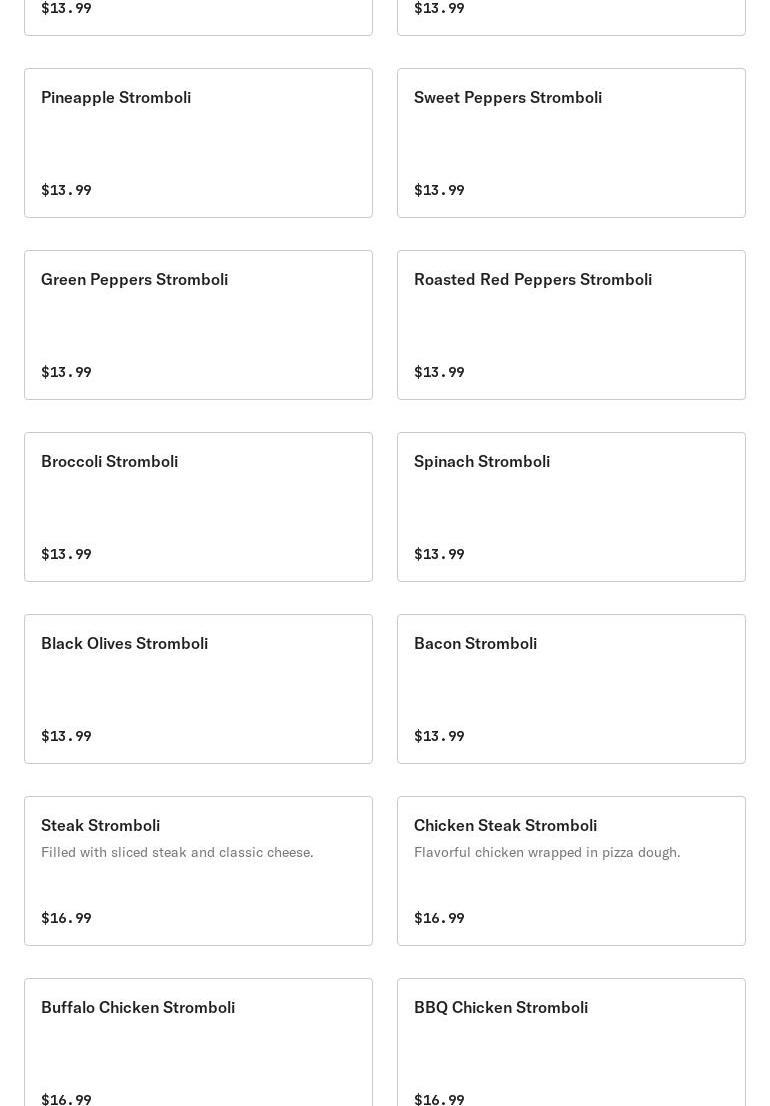Image resolution: width=770 pixels, height=1106 pixels.
Task: Click the $13.99 price under Bacon Stromboli
Action: (439, 736)
